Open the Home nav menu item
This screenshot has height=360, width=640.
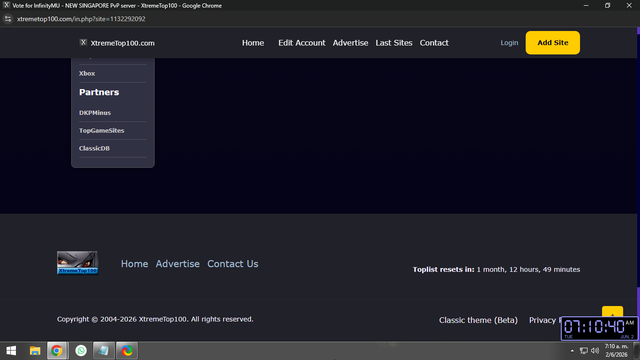[x=253, y=43]
